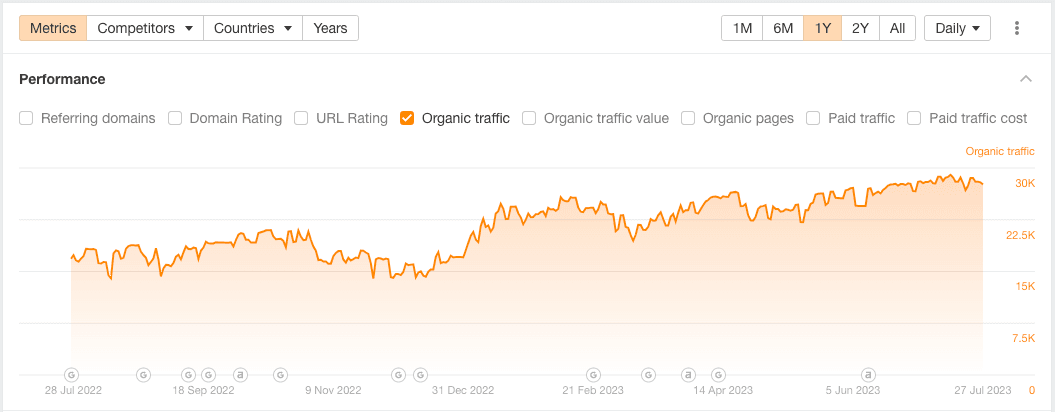
Task: Click the 'a' marker just after 18 Sep 2022
Action: tap(240, 375)
